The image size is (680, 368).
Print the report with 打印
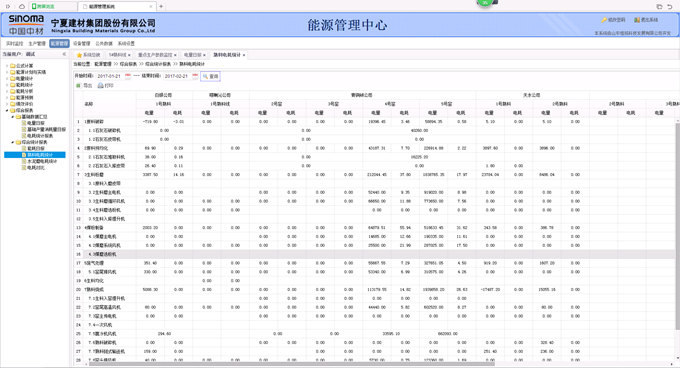105,85
